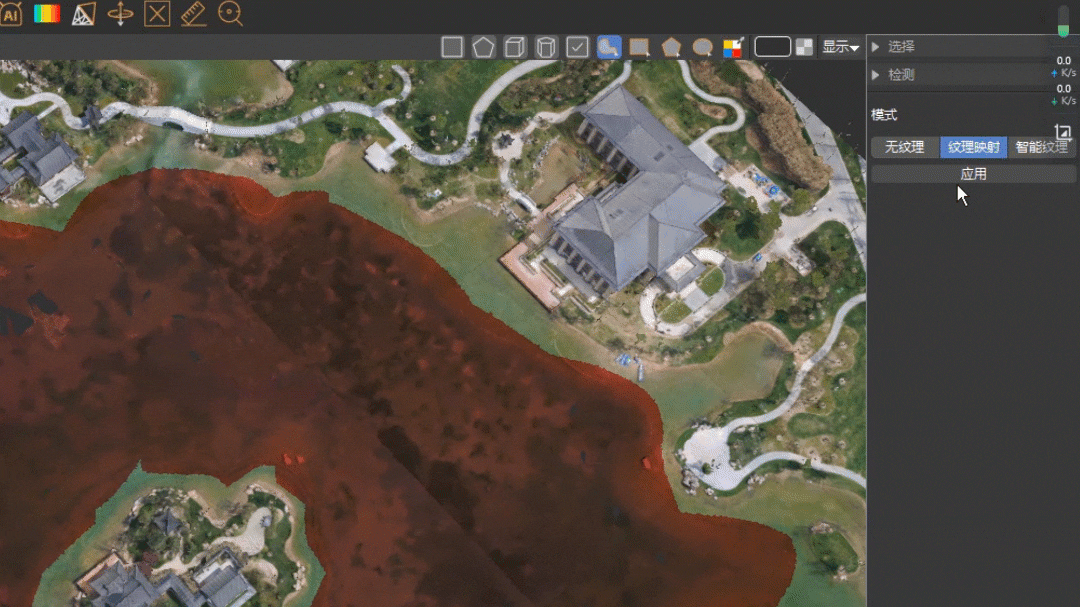
Task: Click the 应用 apply button
Action: (973, 174)
